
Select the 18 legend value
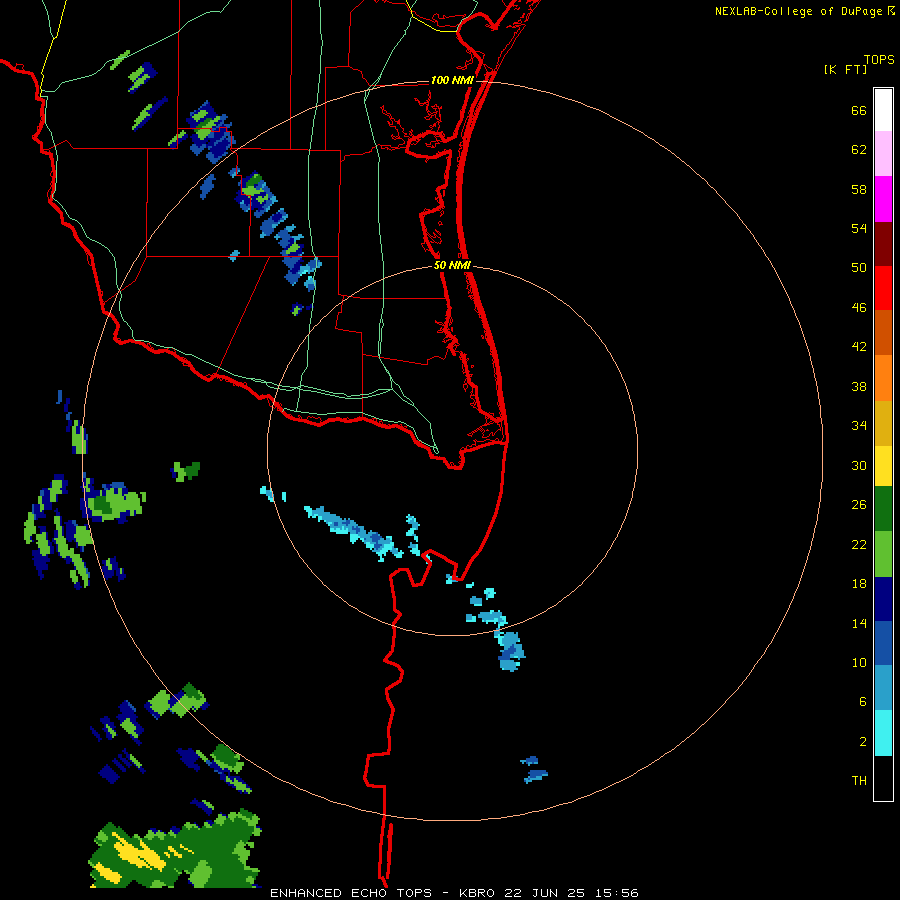pyautogui.click(x=859, y=584)
